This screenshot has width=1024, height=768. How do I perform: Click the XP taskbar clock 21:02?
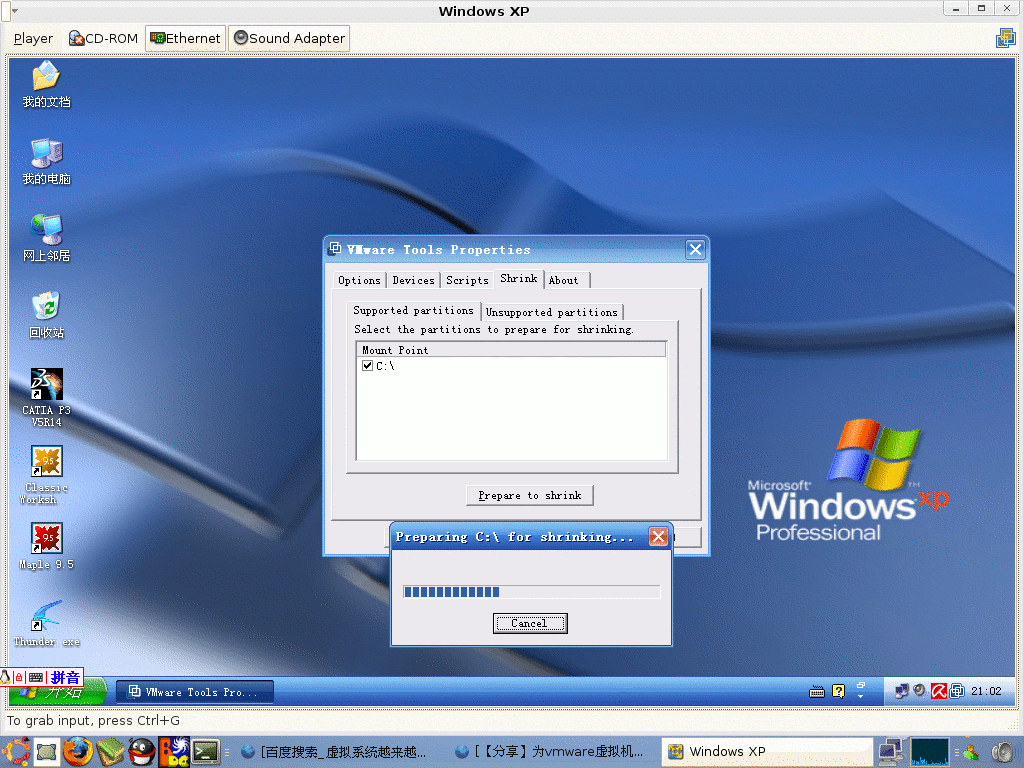point(986,691)
